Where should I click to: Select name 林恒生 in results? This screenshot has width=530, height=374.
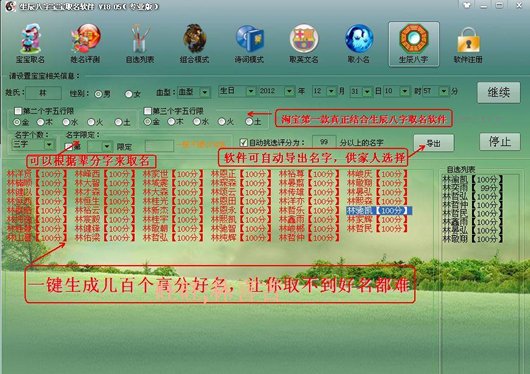point(104,201)
